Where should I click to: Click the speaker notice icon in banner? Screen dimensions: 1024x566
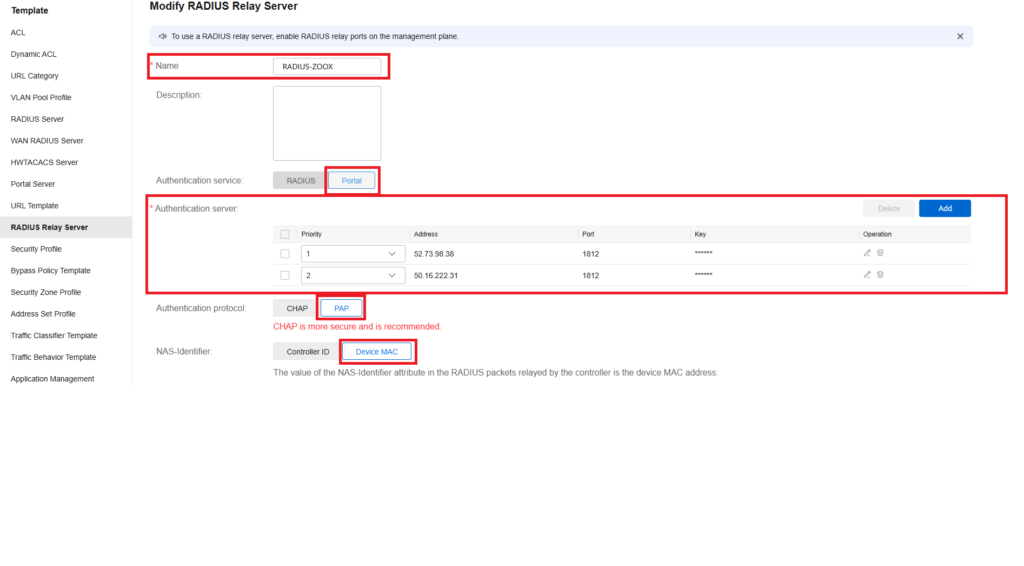pos(163,37)
